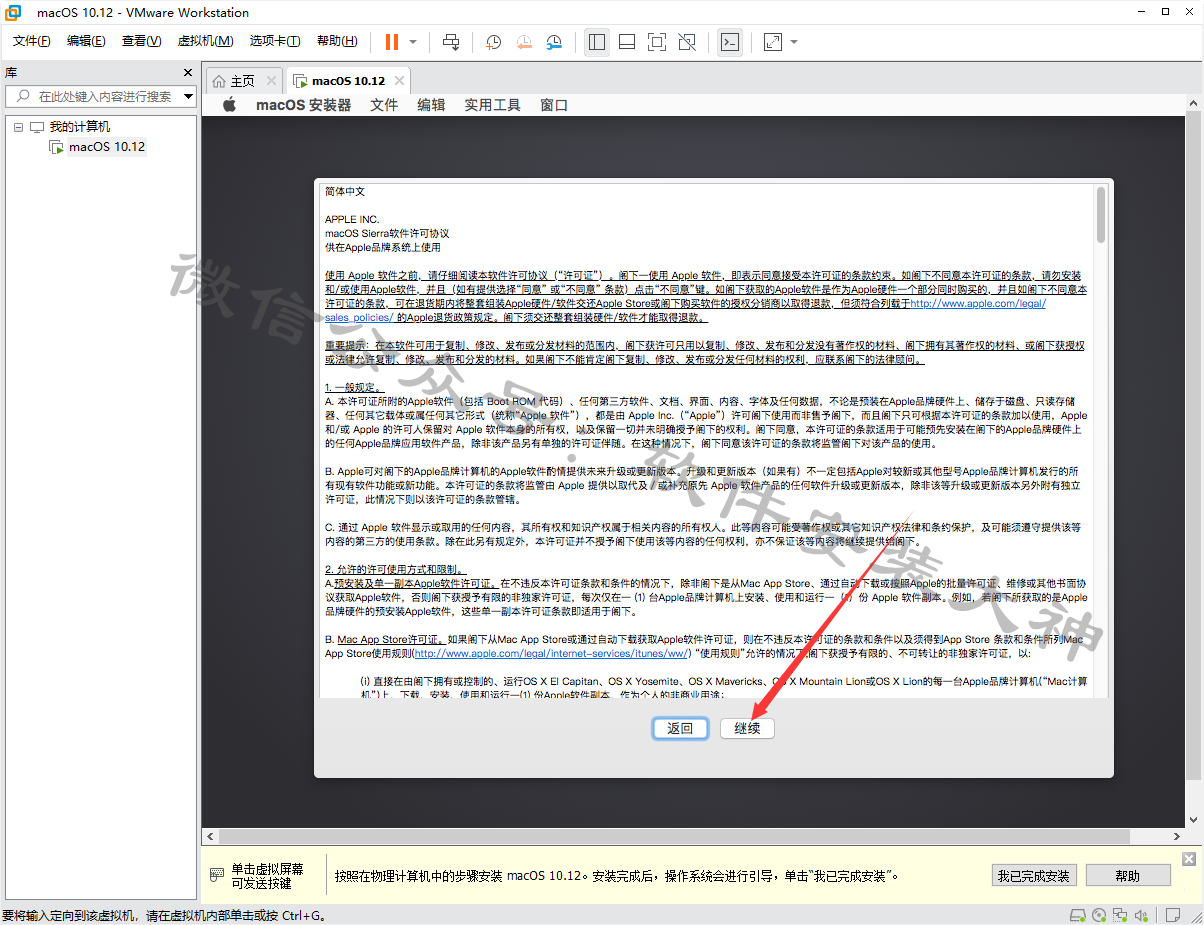Open the 虚拟机(M) menu
The width and height of the screenshot is (1204, 925).
coord(205,41)
